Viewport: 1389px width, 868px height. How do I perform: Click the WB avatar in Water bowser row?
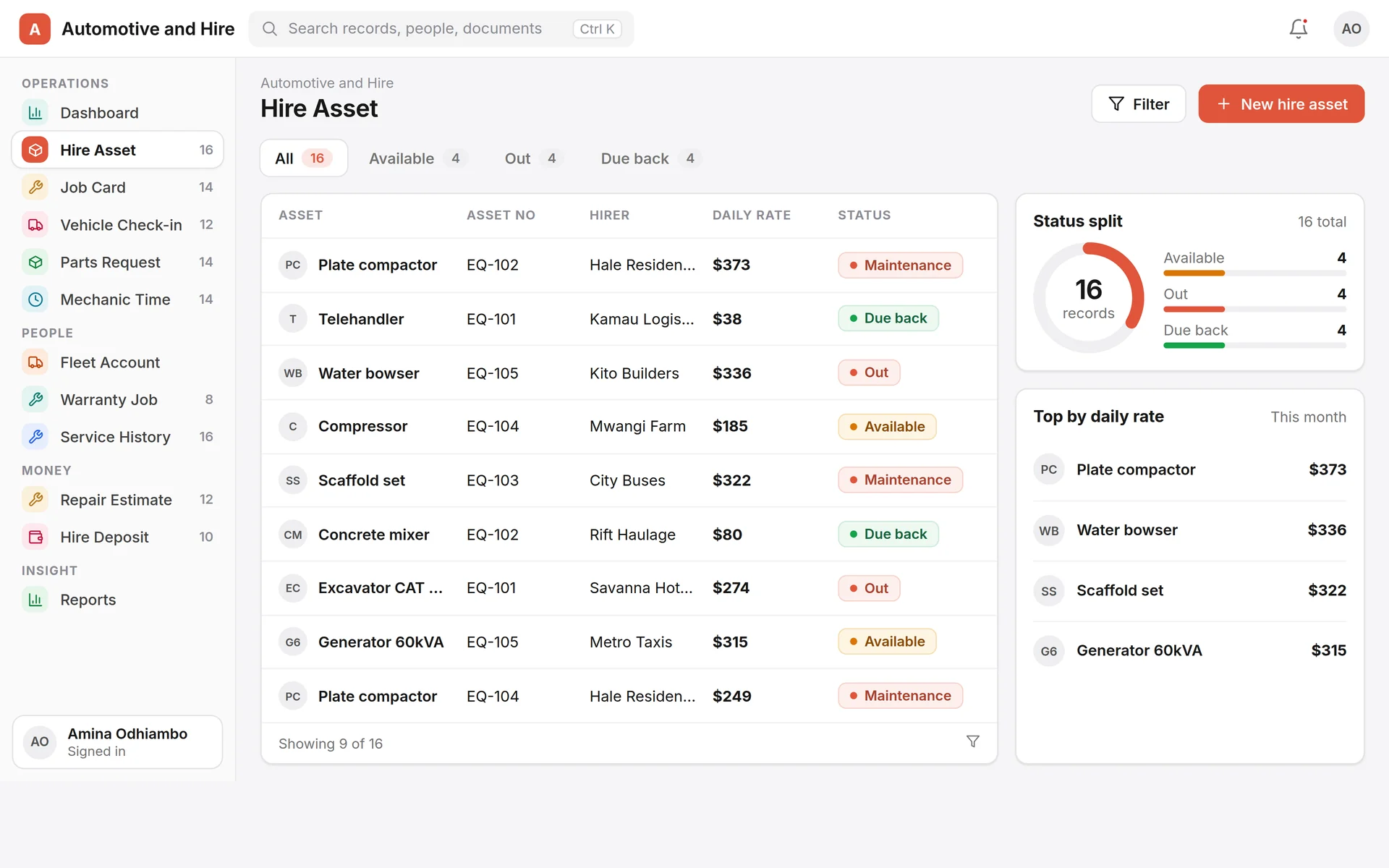coord(293,373)
